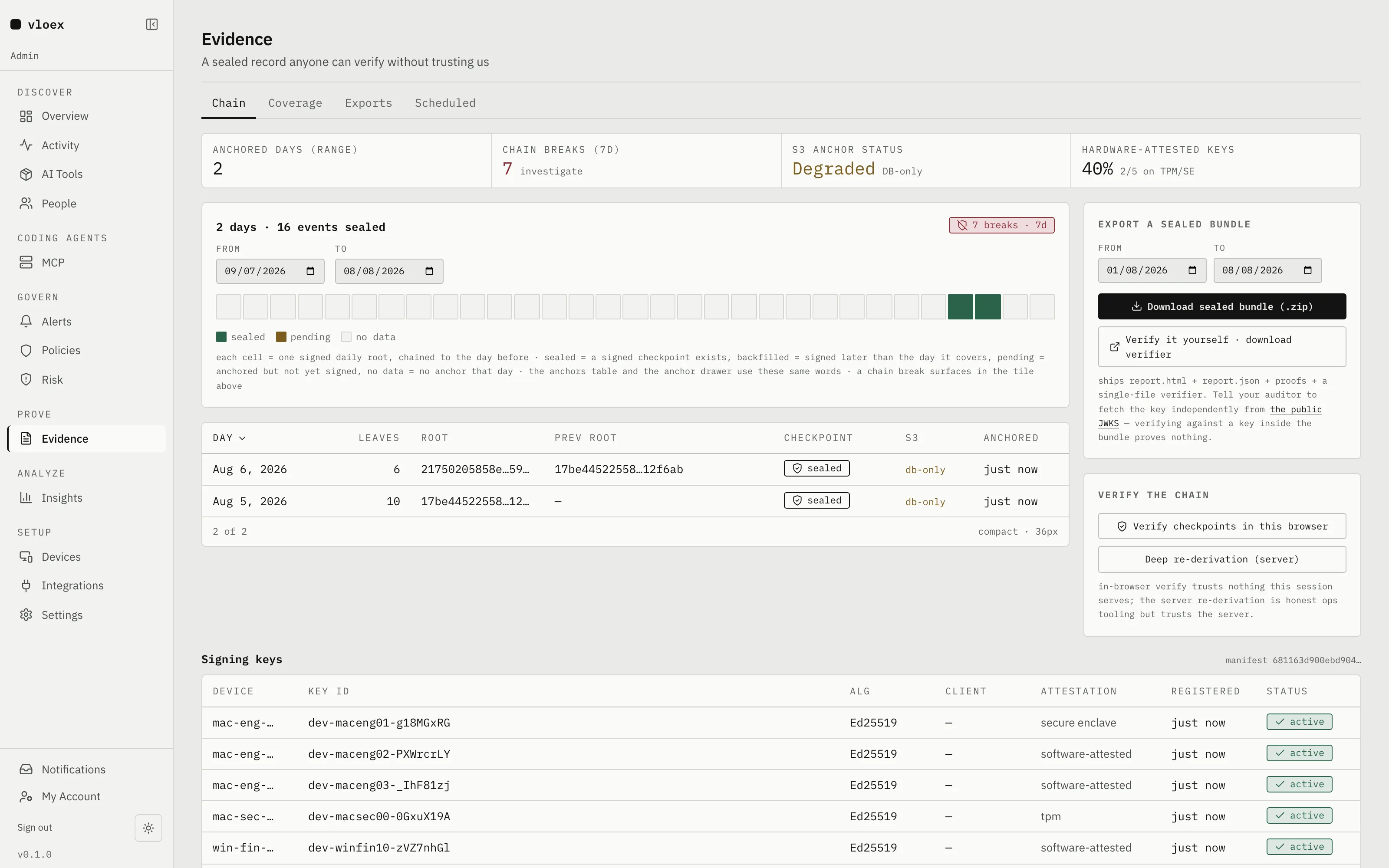This screenshot has width=1389, height=868.
Task: Toggle light/dark theme with the sun icon
Action: tap(148, 828)
